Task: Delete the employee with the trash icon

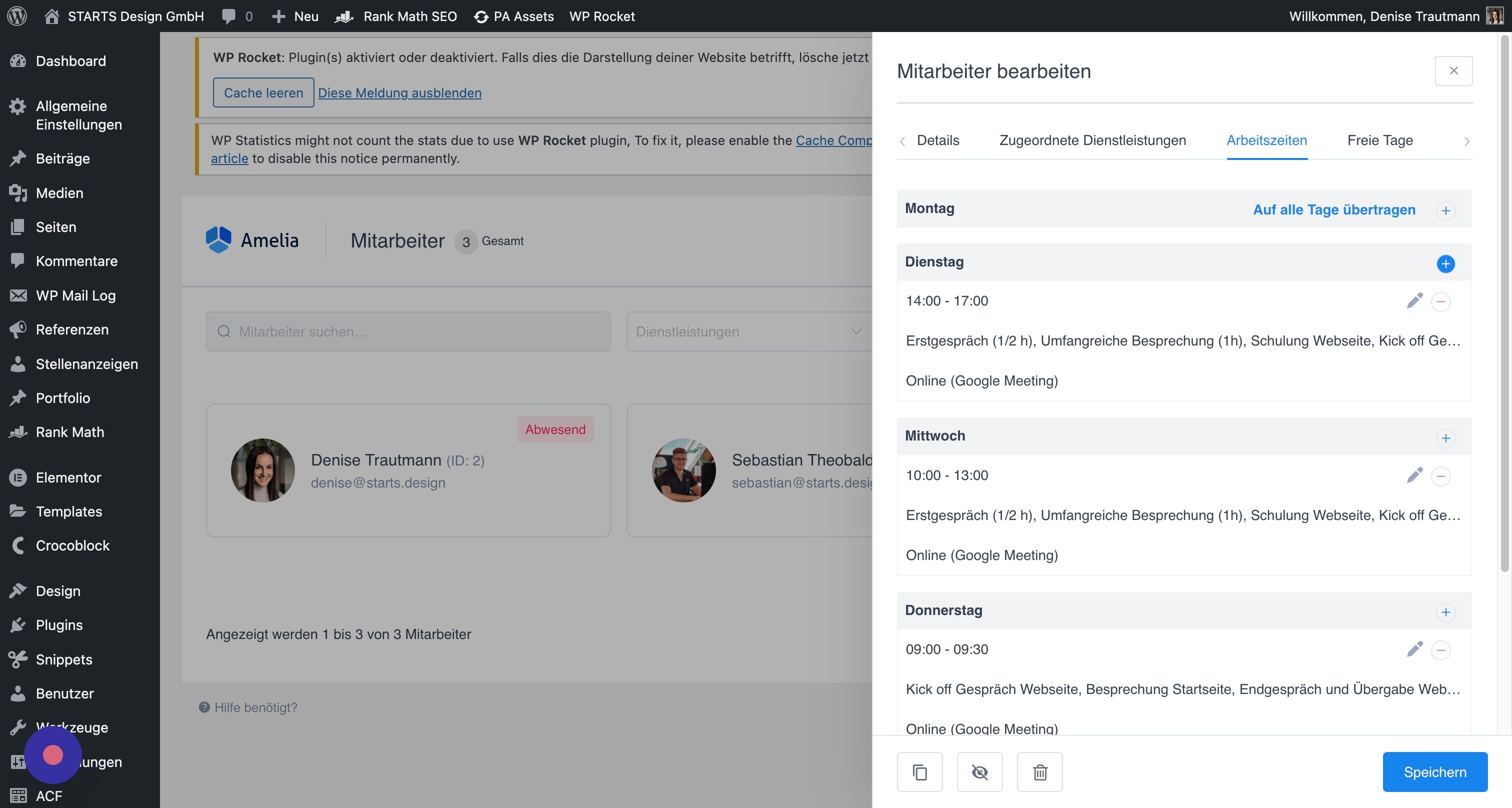Action: click(x=1039, y=771)
